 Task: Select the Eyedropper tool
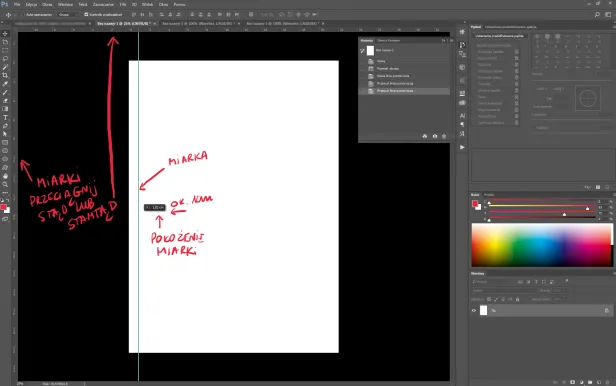point(5,84)
